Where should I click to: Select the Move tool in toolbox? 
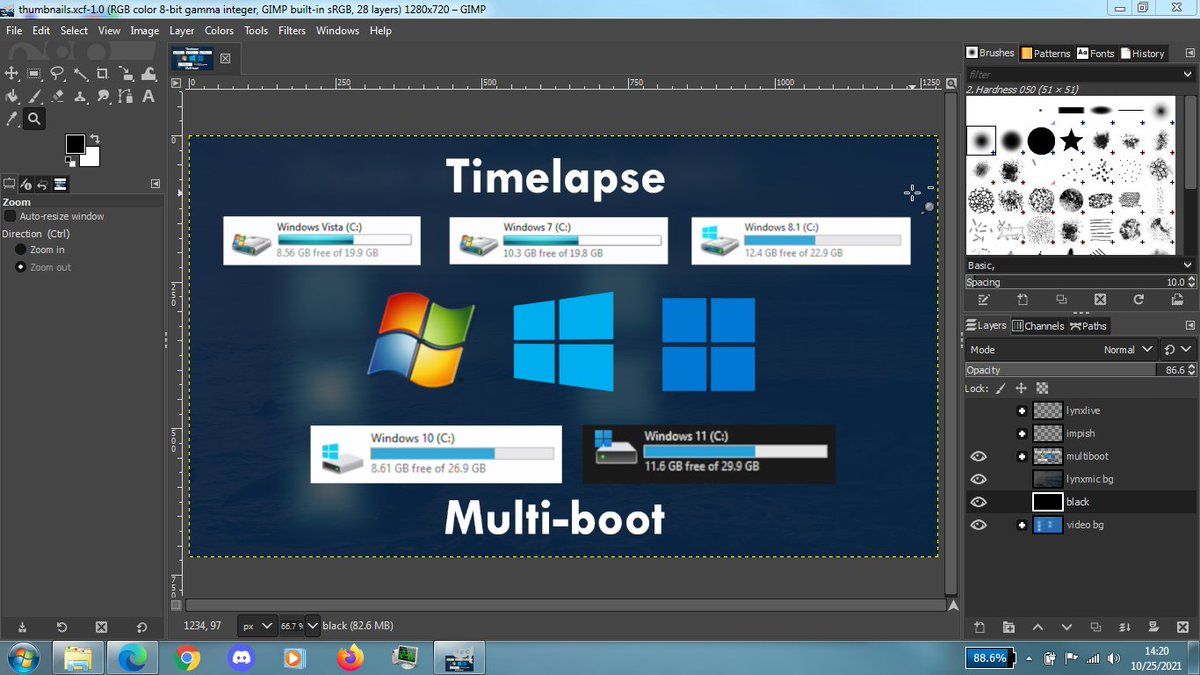pyautogui.click(x=12, y=73)
